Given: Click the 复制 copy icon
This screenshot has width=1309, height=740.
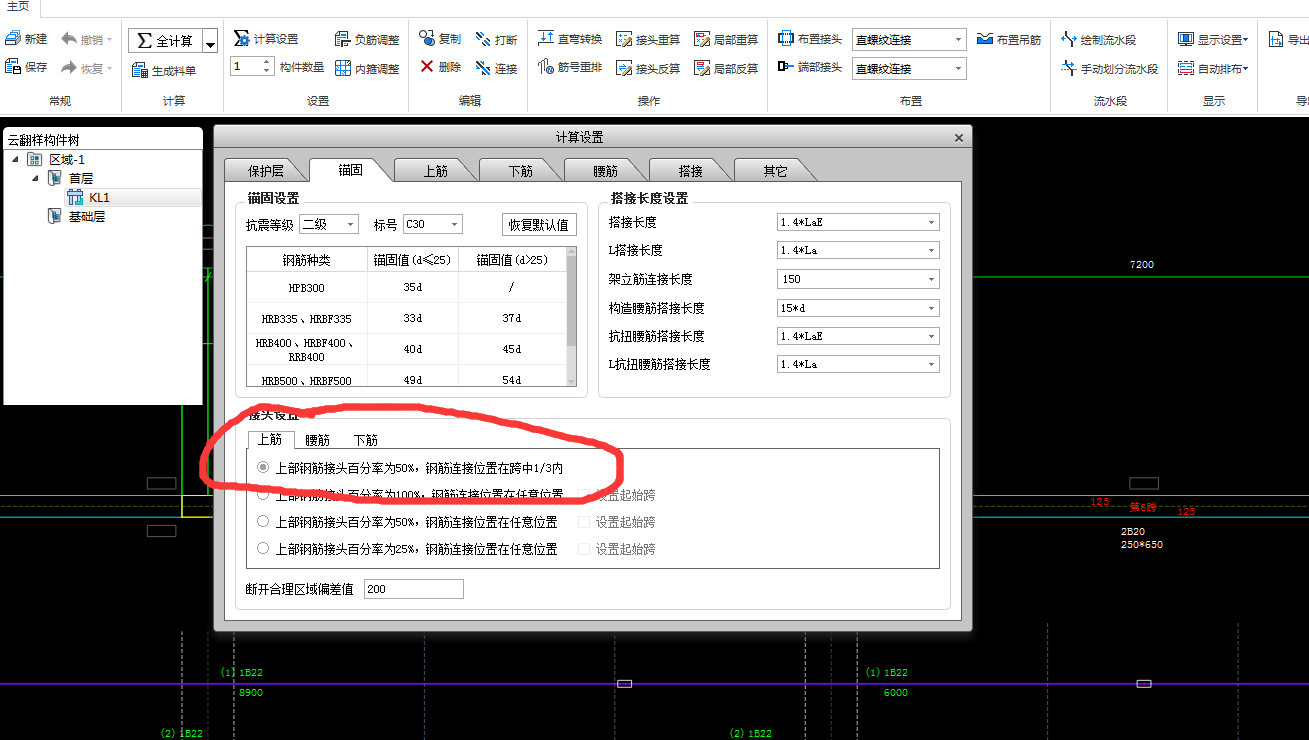Looking at the screenshot, I should click(x=426, y=39).
